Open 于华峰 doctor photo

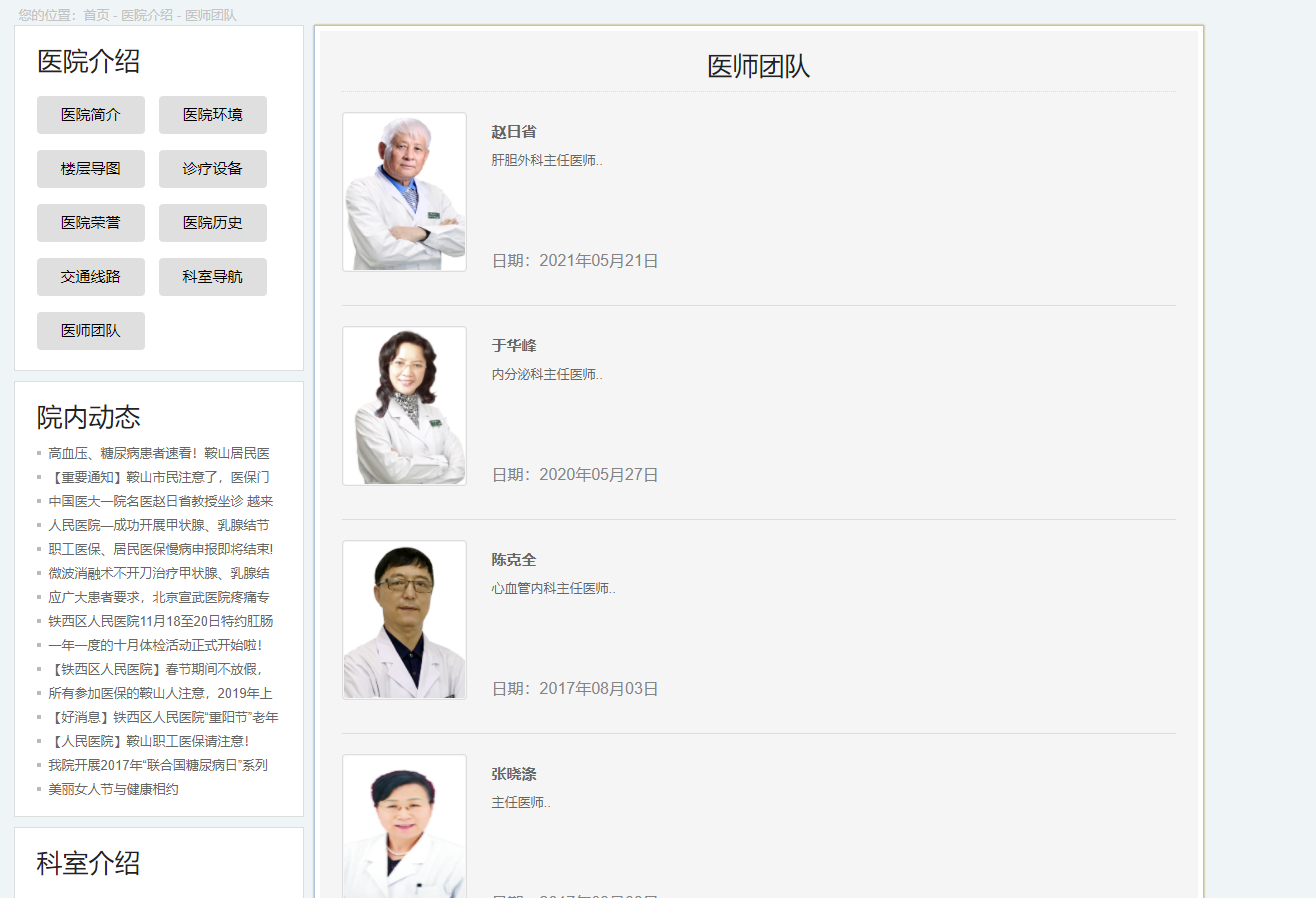[x=404, y=406]
